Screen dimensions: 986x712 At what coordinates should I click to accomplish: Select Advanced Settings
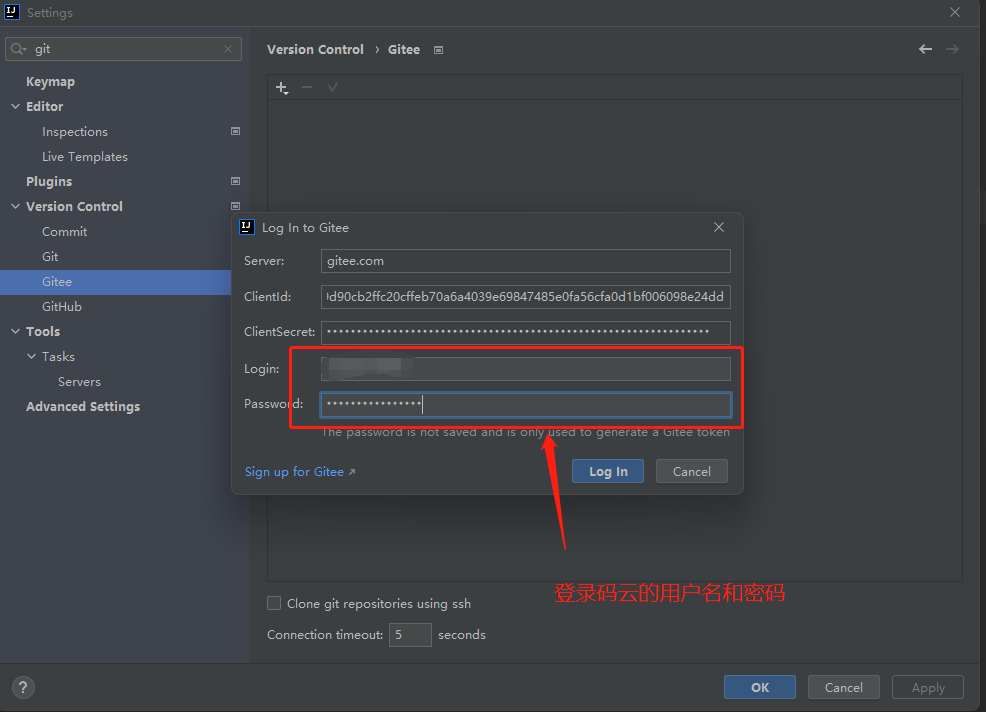pos(83,406)
